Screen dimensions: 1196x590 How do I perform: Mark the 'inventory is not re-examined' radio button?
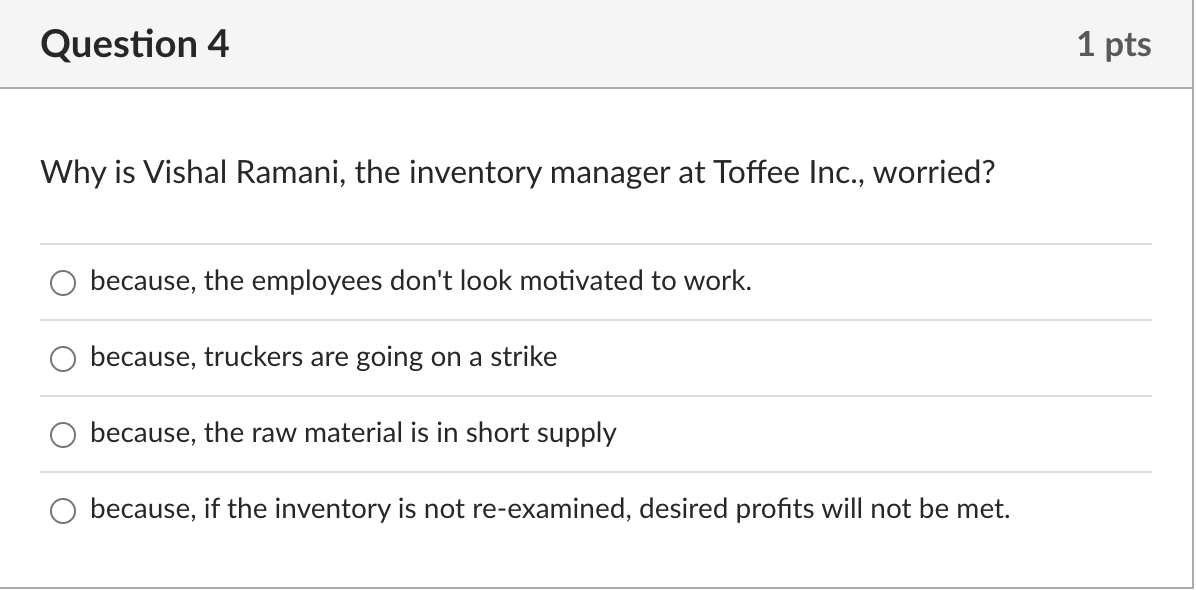[64, 511]
